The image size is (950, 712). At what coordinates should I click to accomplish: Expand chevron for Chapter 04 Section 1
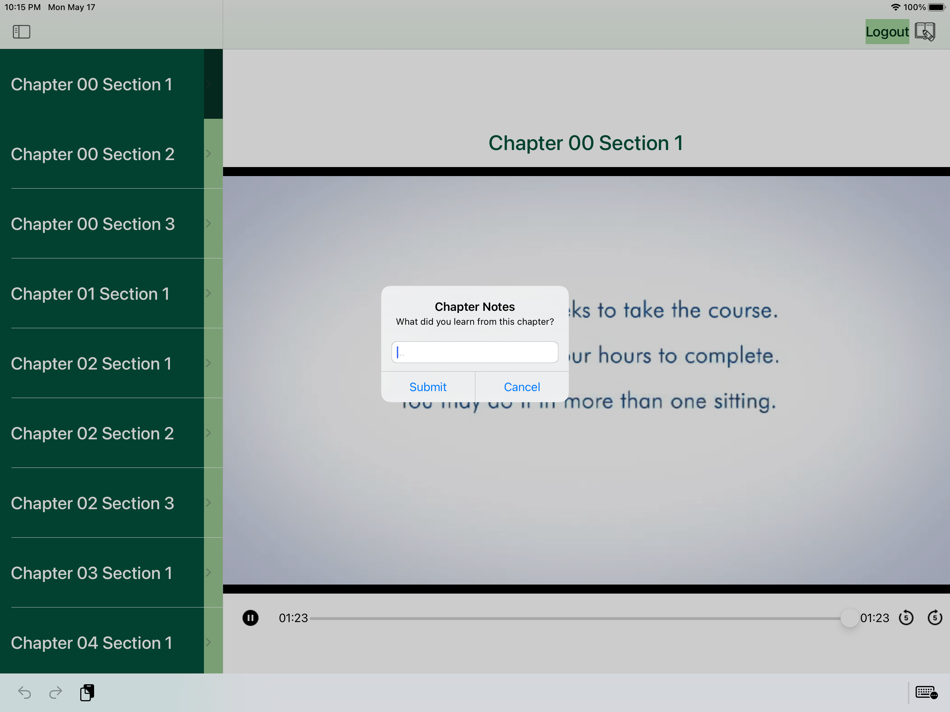[x=208, y=642]
